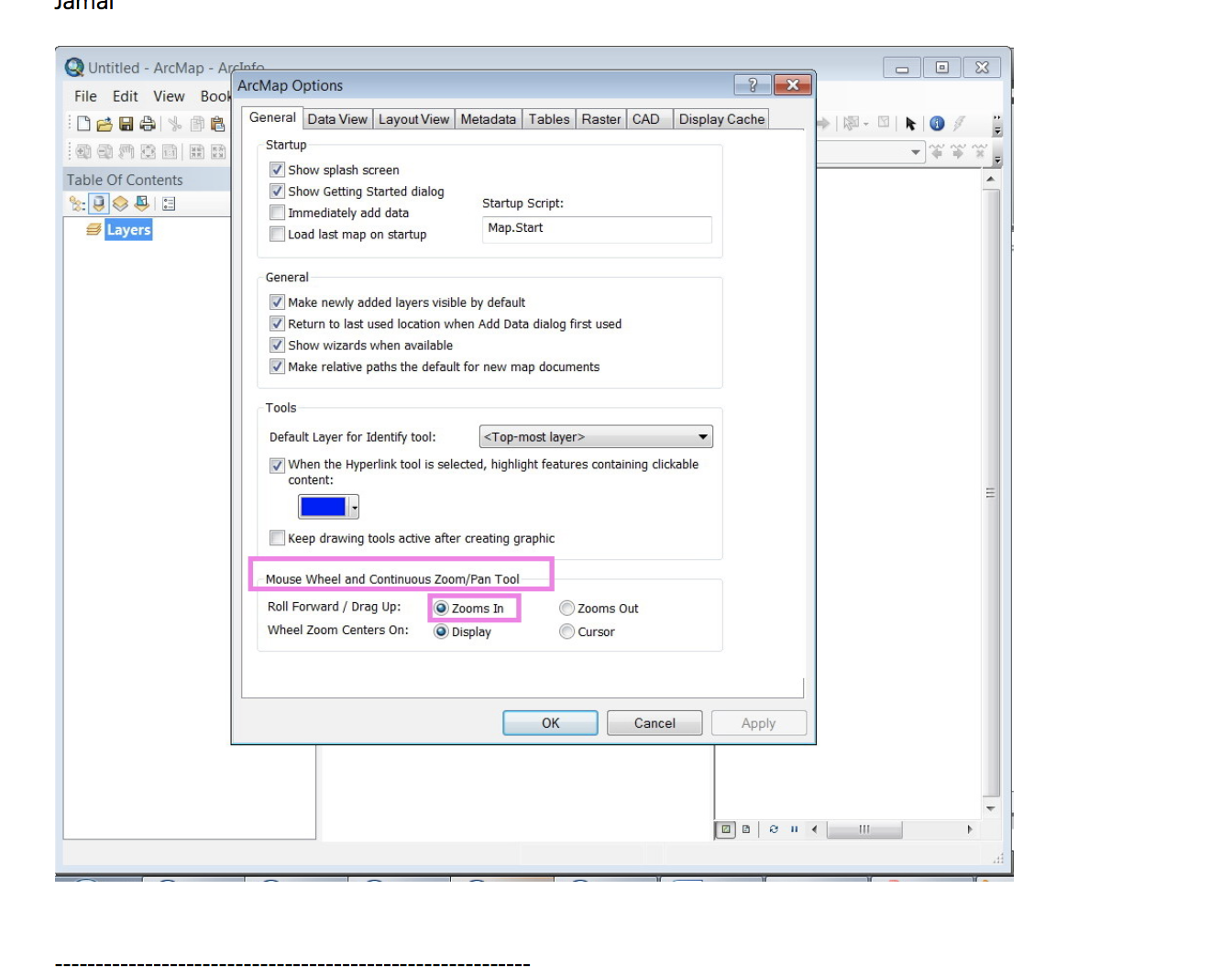Screen dimensions: 1232x977
Task: Choose List By Visibility icon
Action: point(120,203)
